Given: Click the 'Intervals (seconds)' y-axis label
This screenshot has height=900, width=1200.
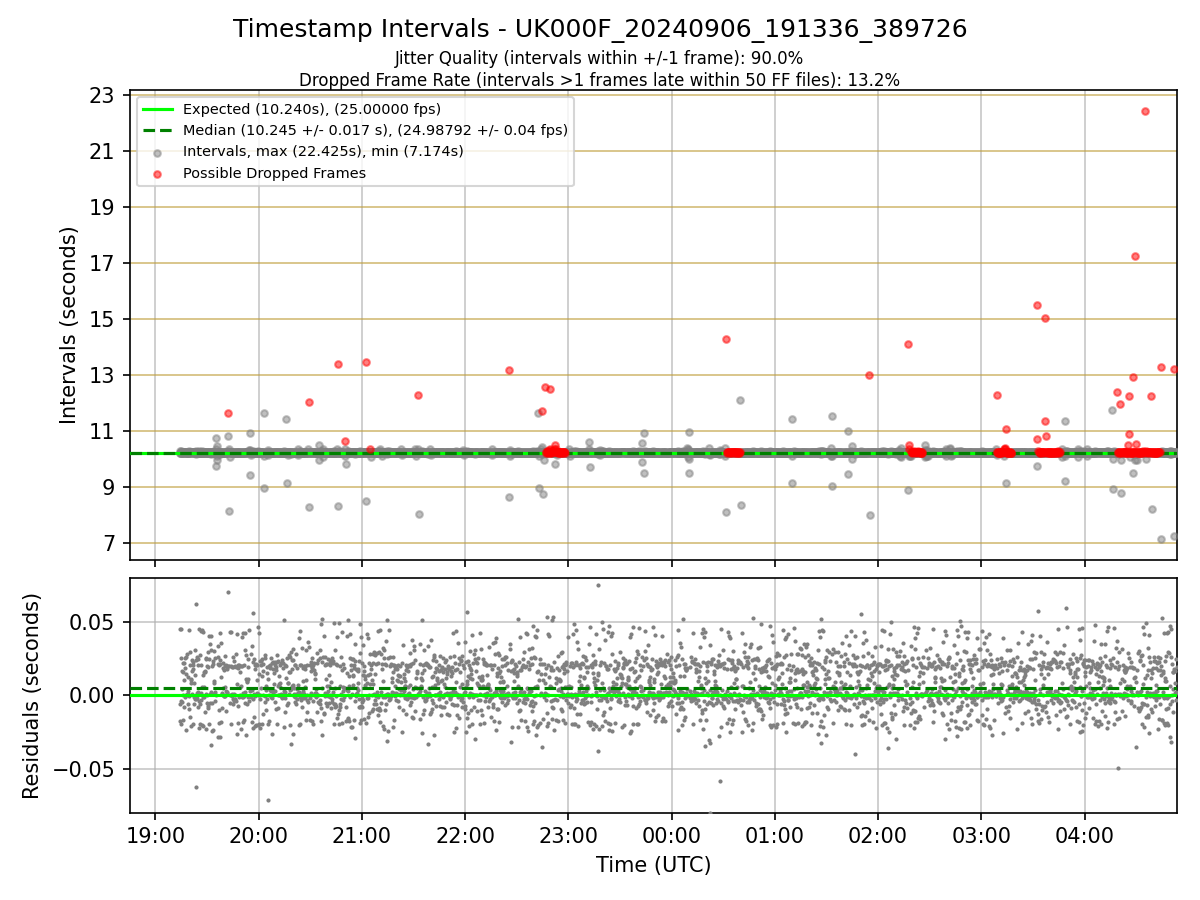Looking at the screenshot, I should (x=68, y=325).
